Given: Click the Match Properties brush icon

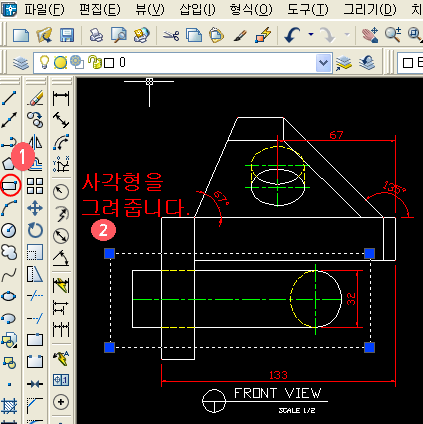Looking at the screenshot, I should (240, 35).
